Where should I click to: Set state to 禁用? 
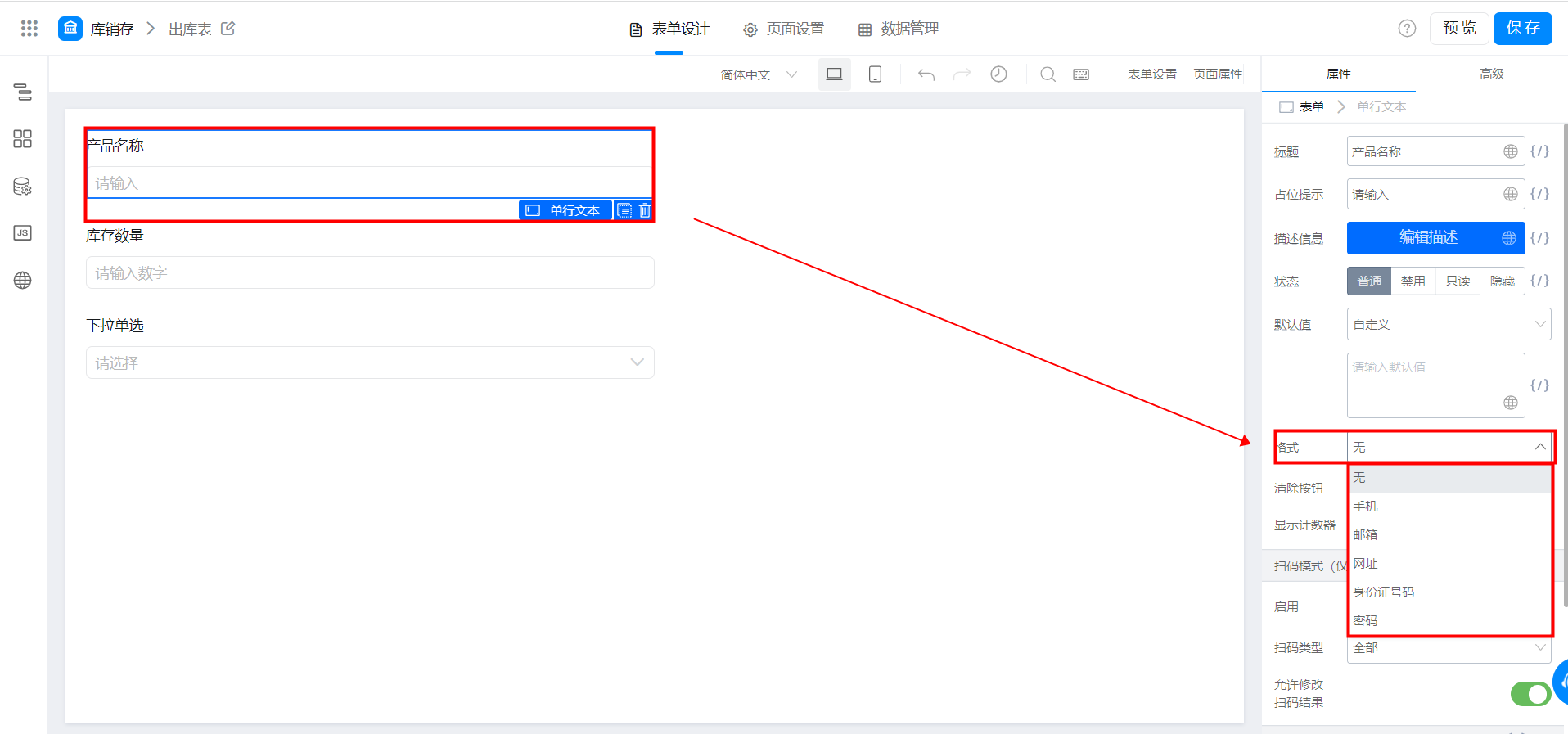pos(1413,281)
